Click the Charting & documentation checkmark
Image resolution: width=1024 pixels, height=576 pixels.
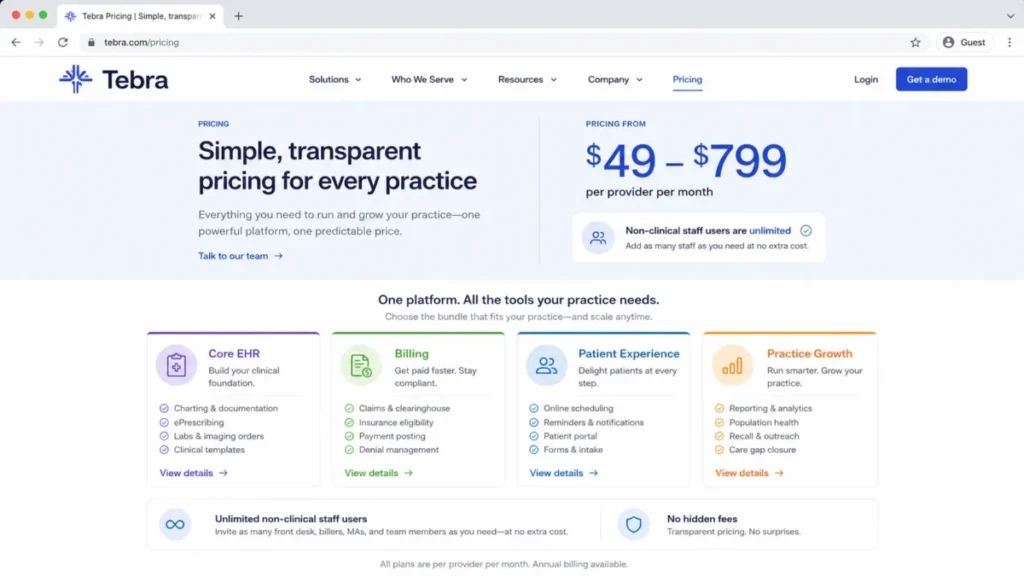[164, 408]
